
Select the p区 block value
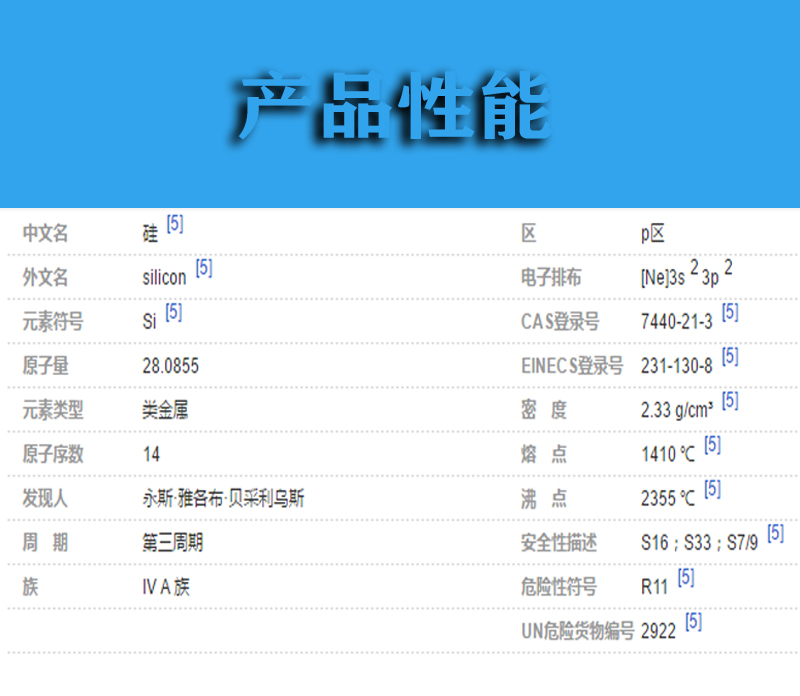(x=653, y=234)
